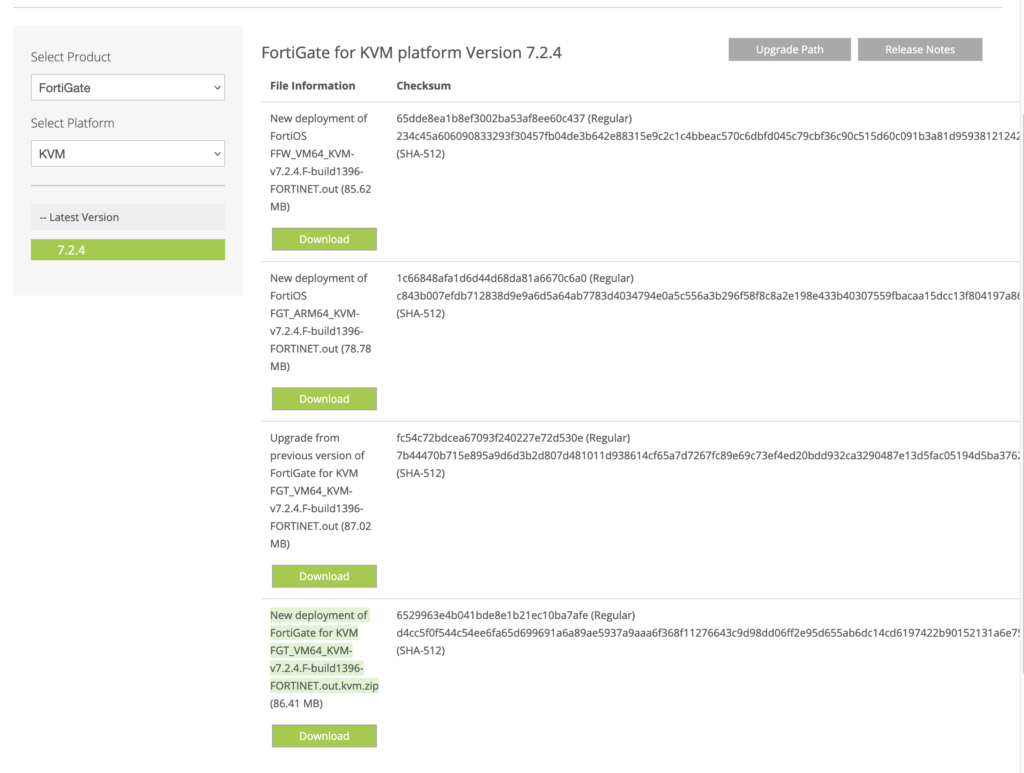Image resolution: width=1024 pixels, height=773 pixels.
Task: Click the Select Product dropdown arrow
Action: coord(216,87)
